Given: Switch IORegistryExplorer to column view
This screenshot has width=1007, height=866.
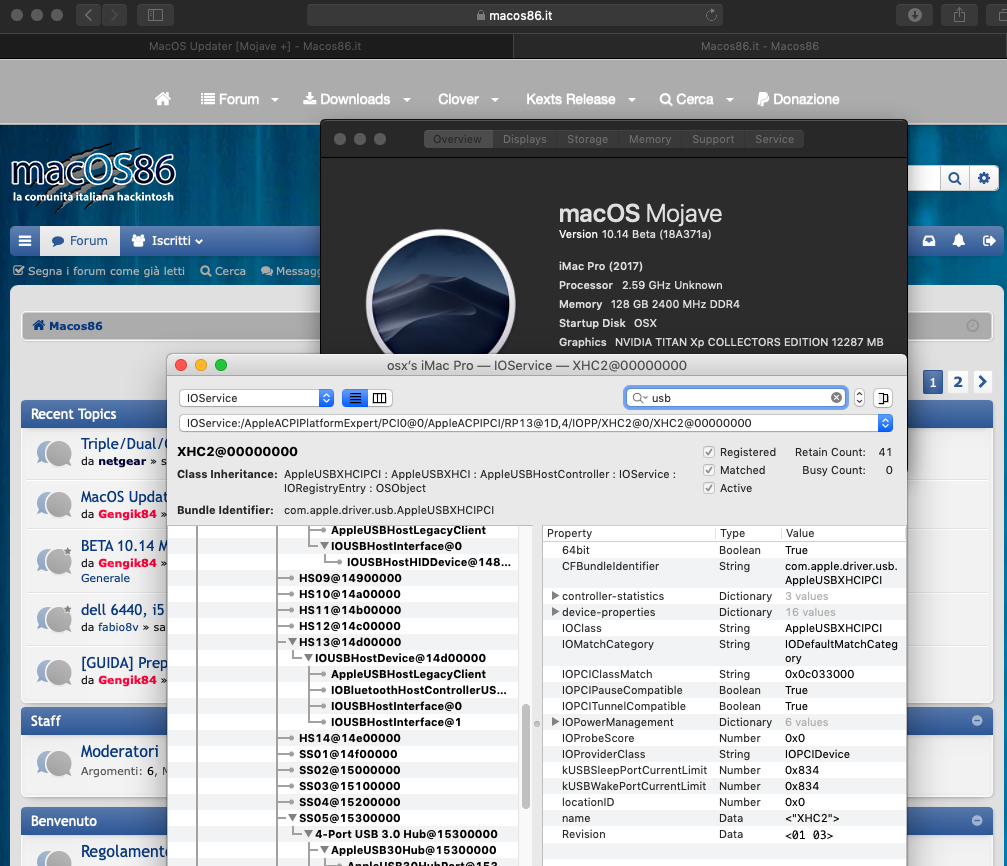Looking at the screenshot, I should (x=380, y=398).
